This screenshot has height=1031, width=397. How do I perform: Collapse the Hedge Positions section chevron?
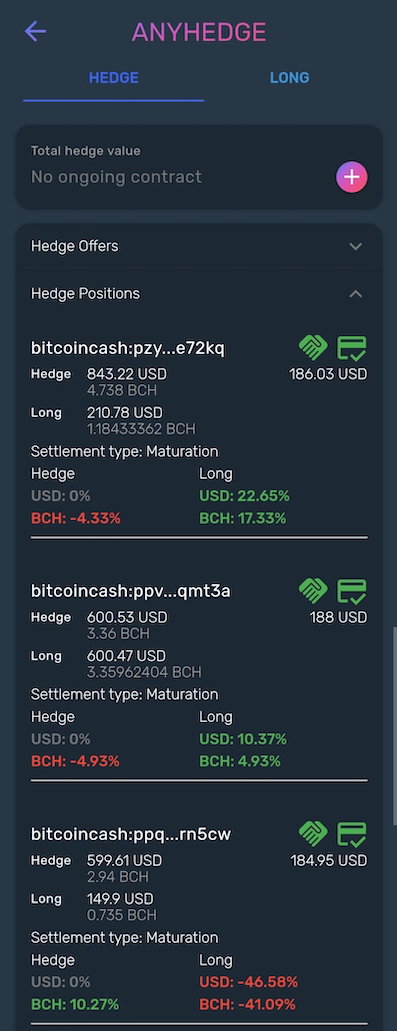pyautogui.click(x=356, y=294)
